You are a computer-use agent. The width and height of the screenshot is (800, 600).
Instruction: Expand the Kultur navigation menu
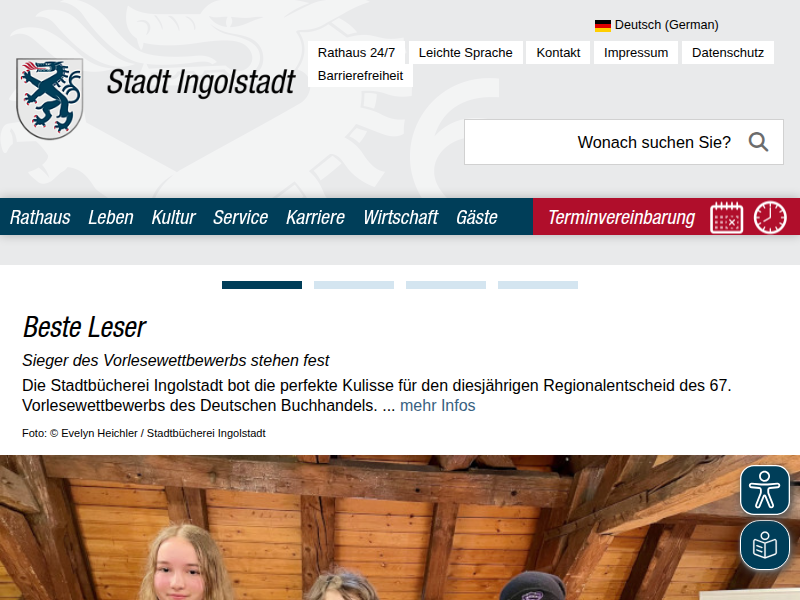point(173,217)
